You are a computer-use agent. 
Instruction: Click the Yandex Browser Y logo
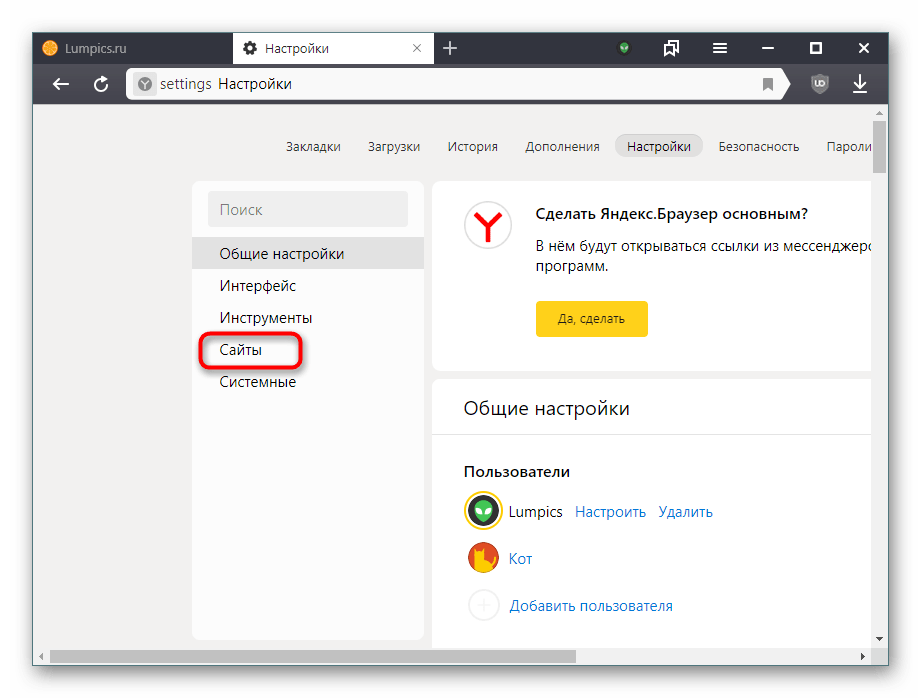click(488, 226)
